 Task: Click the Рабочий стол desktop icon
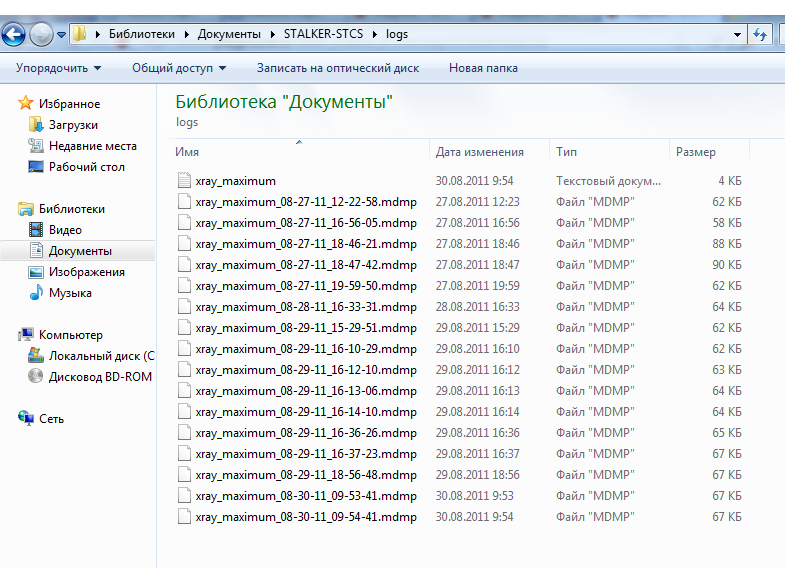[x=36, y=167]
